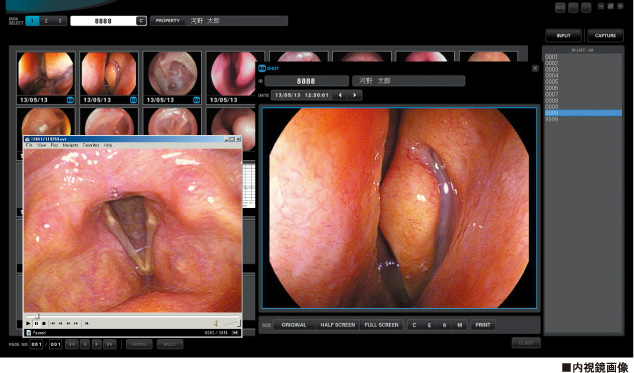Open Navigate menu in video player
The height and width of the screenshot is (373, 634).
[x=70, y=145]
